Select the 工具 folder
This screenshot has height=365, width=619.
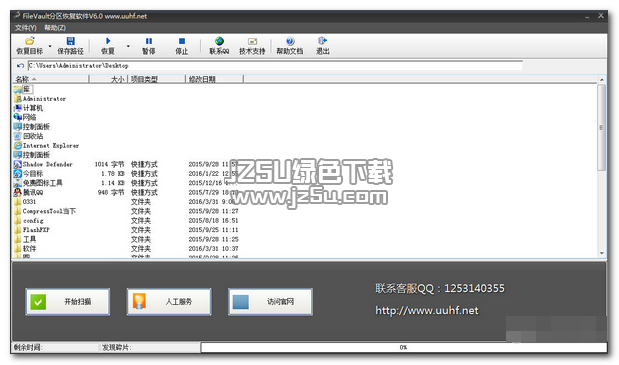tap(25, 239)
